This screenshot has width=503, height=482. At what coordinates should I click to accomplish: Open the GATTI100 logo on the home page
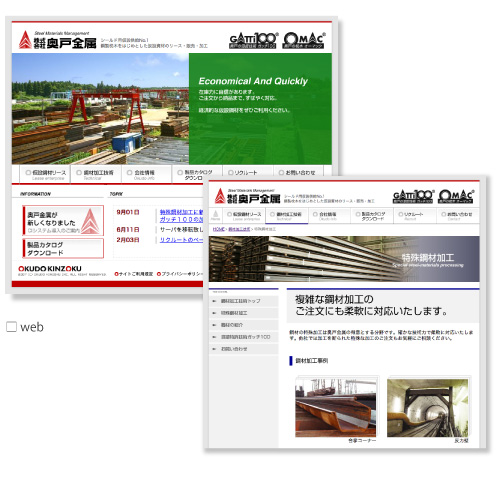pyautogui.click(x=253, y=41)
